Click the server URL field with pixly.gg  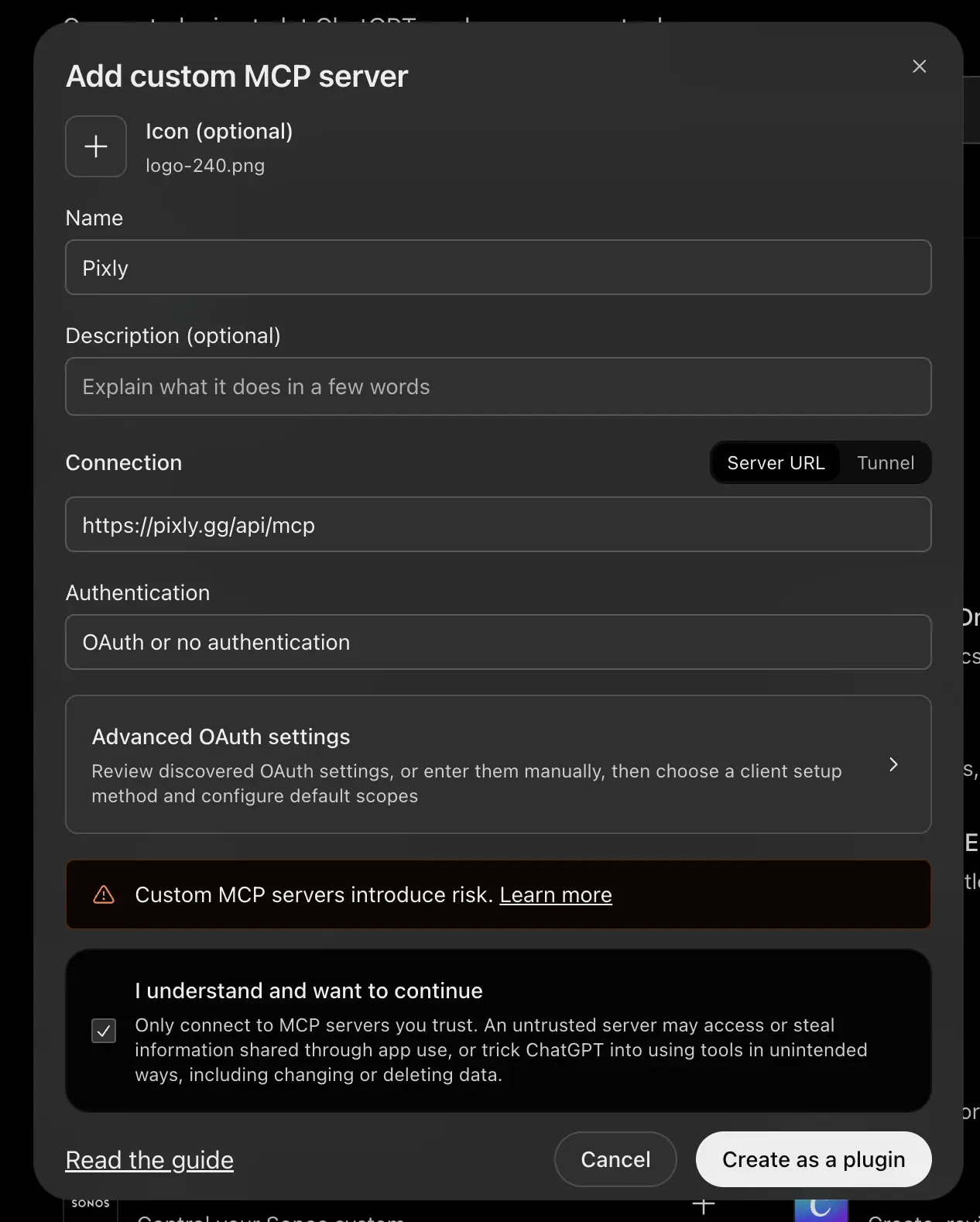point(498,524)
